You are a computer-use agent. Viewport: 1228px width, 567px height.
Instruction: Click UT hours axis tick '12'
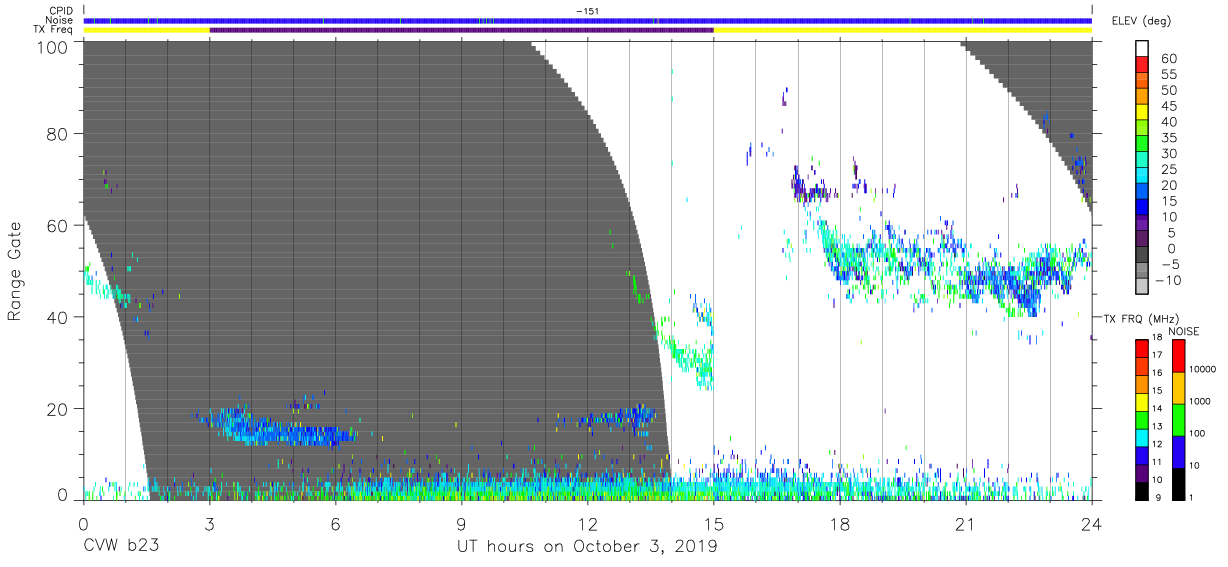click(588, 523)
